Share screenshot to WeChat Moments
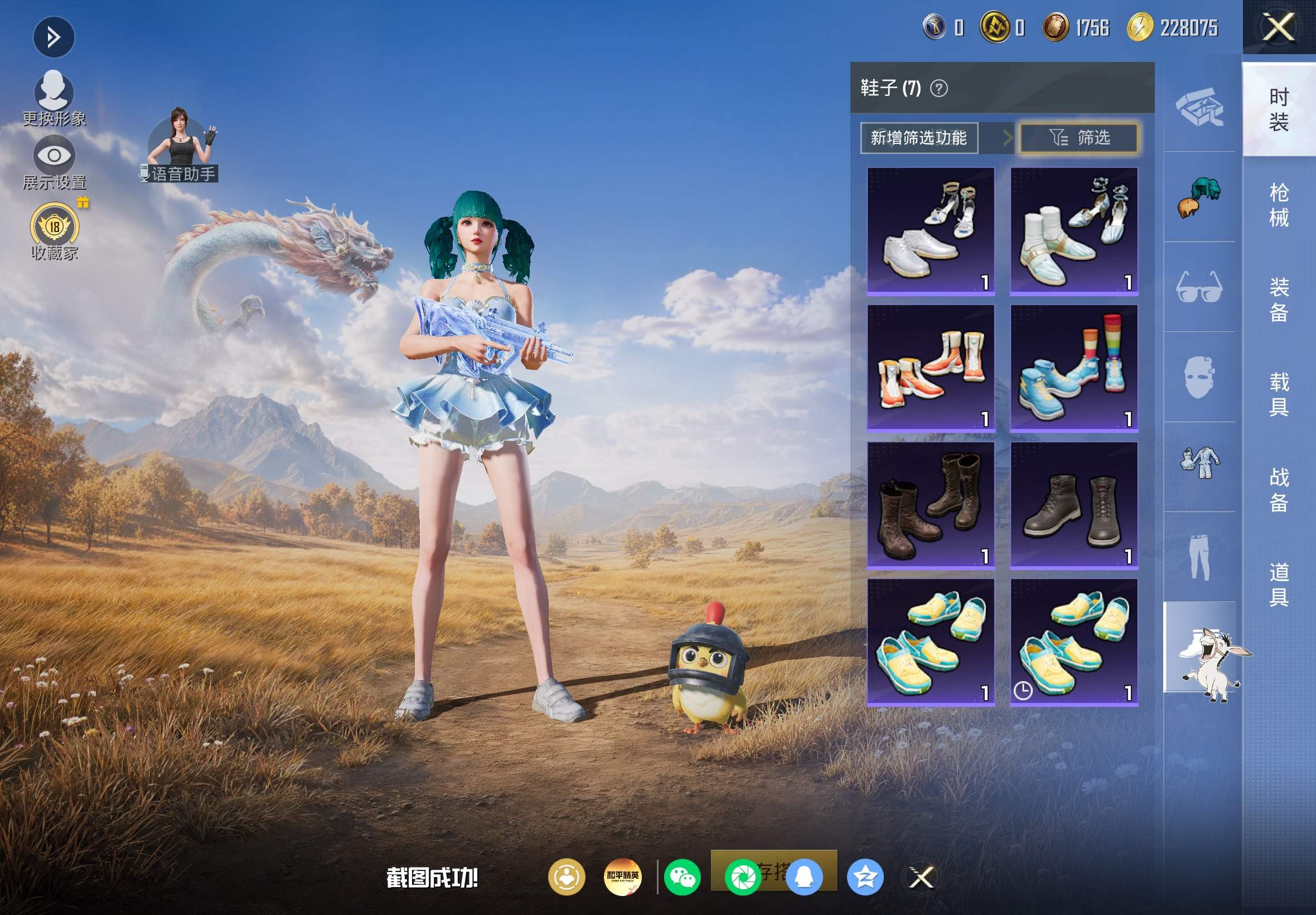Image resolution: width=1316 pixels, height=915 pixels. pyautogui.click(x=743, y=877)
